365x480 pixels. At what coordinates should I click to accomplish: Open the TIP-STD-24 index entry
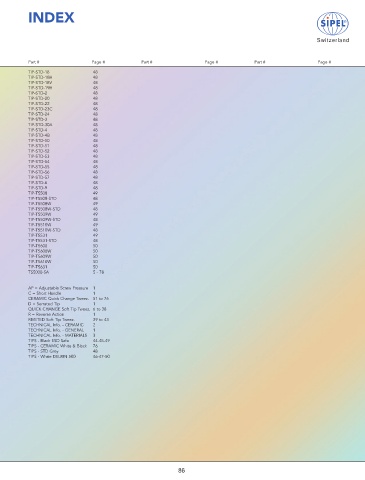coord(39,114)
